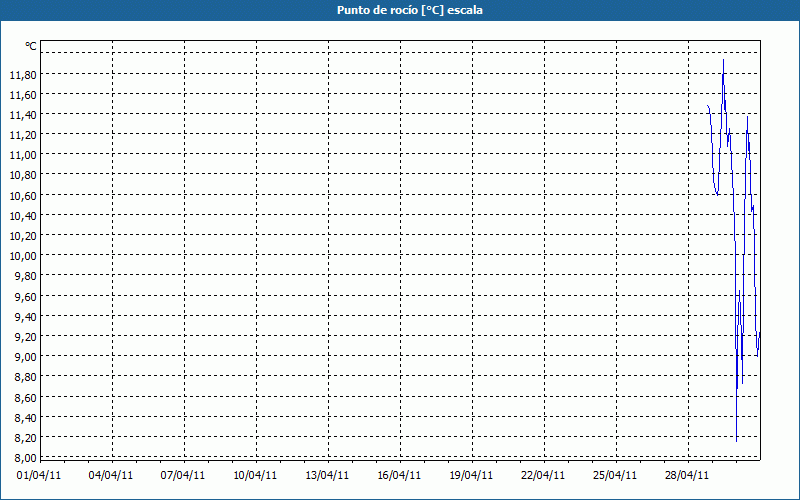Click the 9,40 y-axis label

26,317
